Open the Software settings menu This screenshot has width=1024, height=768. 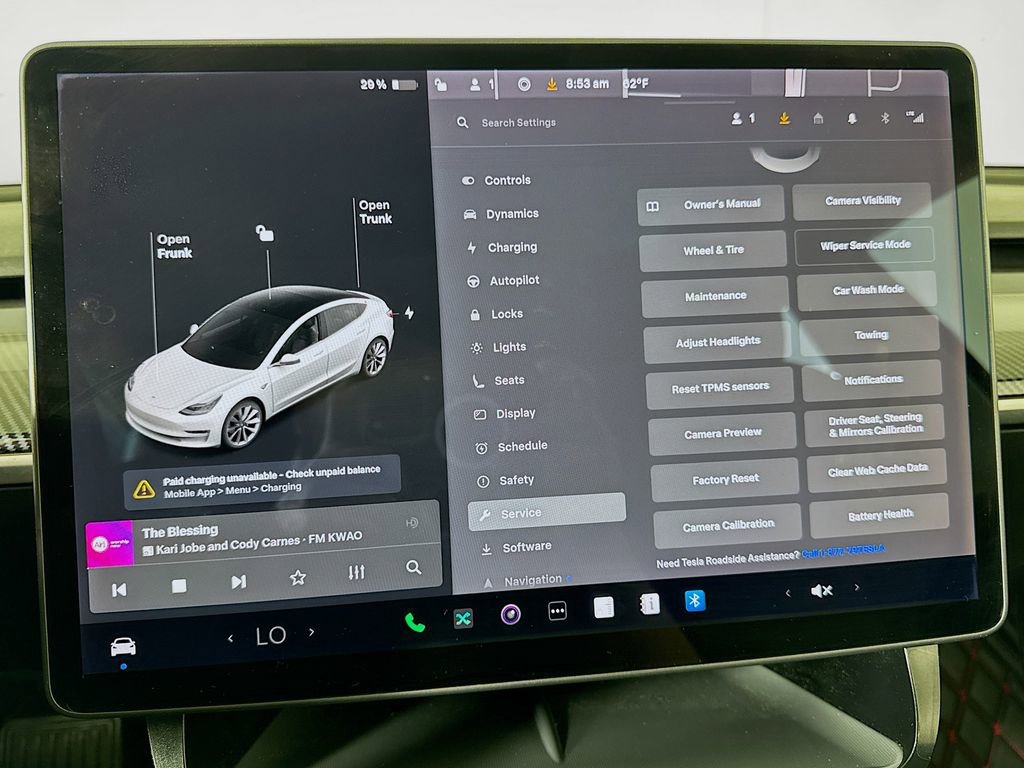click(x=516, y=547)
